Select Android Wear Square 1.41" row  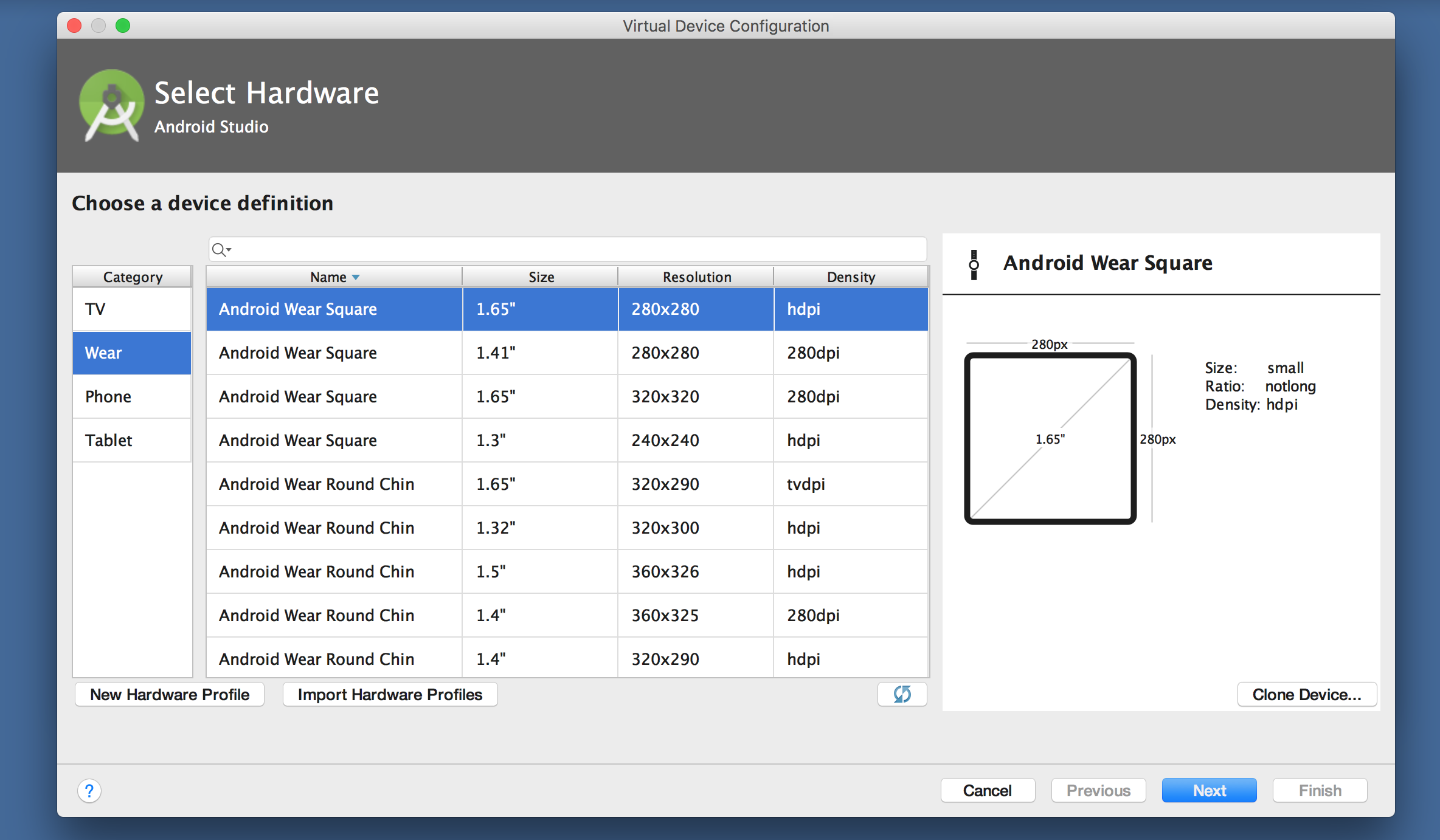pos(567,353)
